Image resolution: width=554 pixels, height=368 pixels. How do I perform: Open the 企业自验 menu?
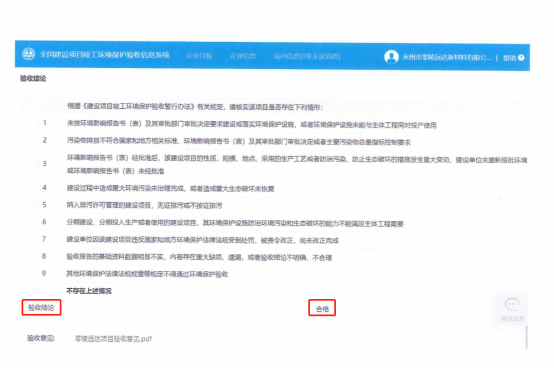click(199, 55)
